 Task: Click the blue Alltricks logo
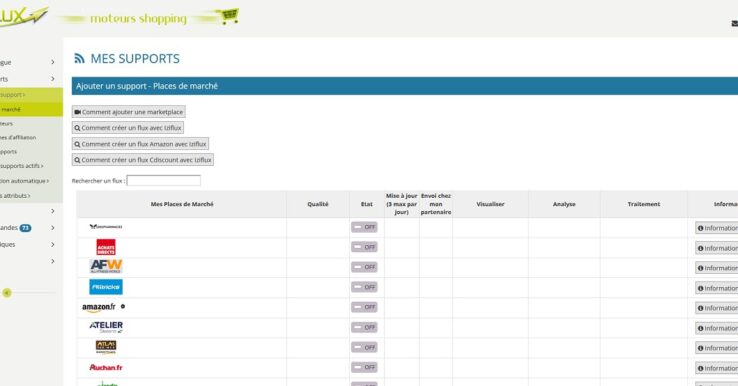point(106,287)
